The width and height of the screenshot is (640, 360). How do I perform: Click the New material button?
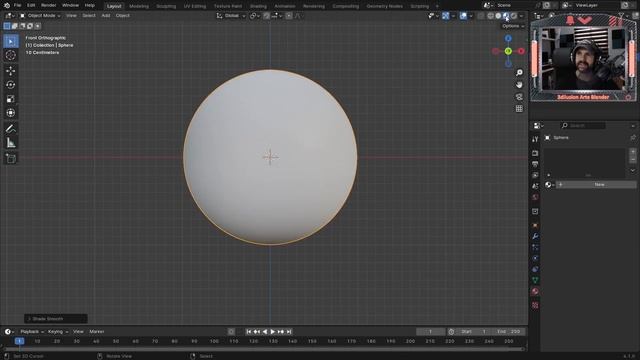[x=599, y=185]
